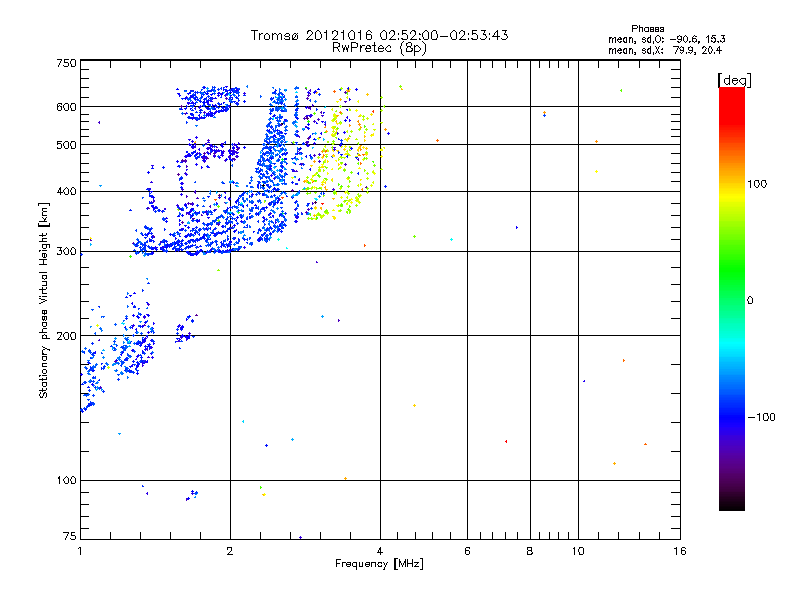This screenshot has height=600, width=800.
Task: Click the x-axis tick label '6'
Action: (467, 551)
